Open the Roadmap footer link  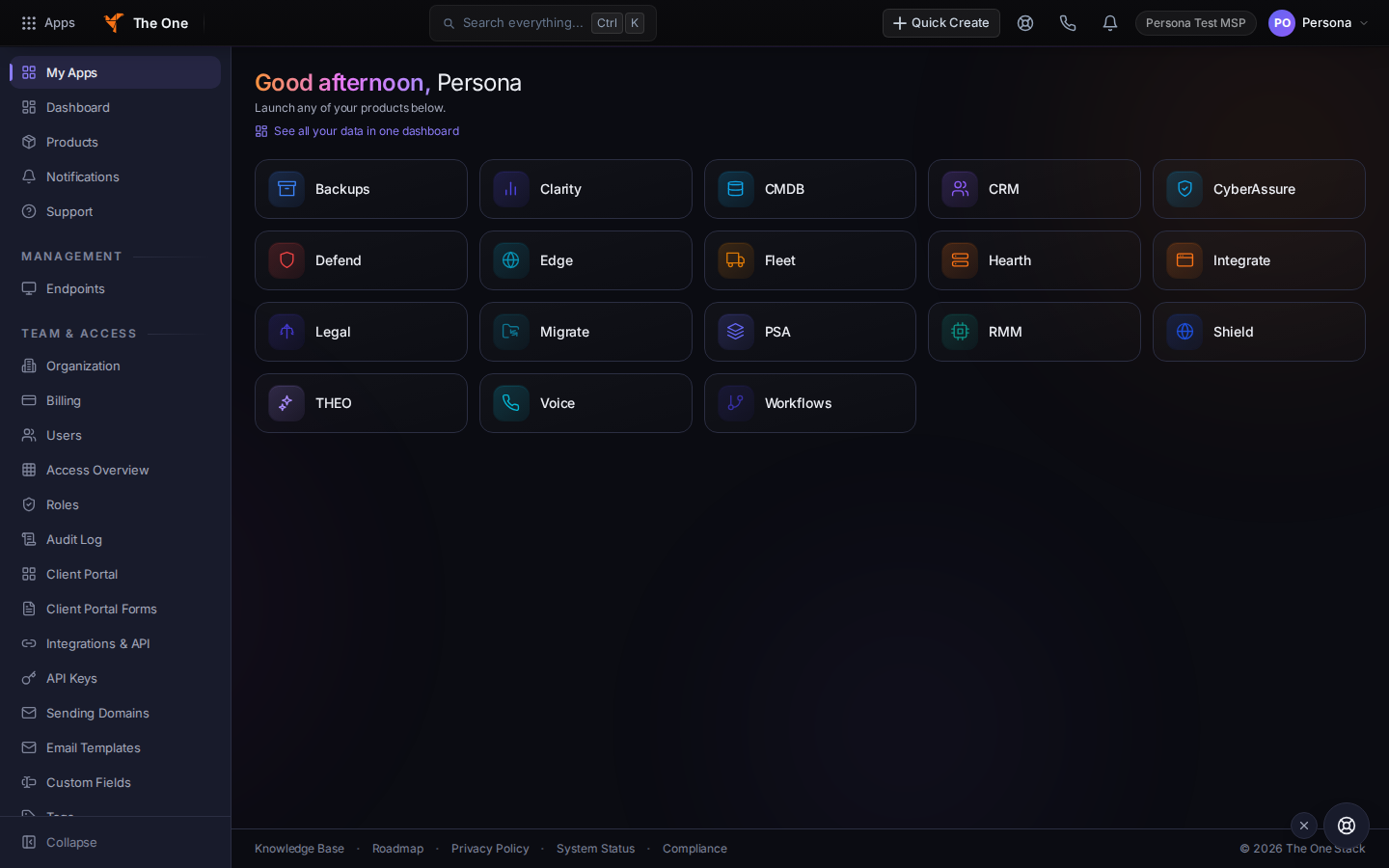(x=397, y=849)
